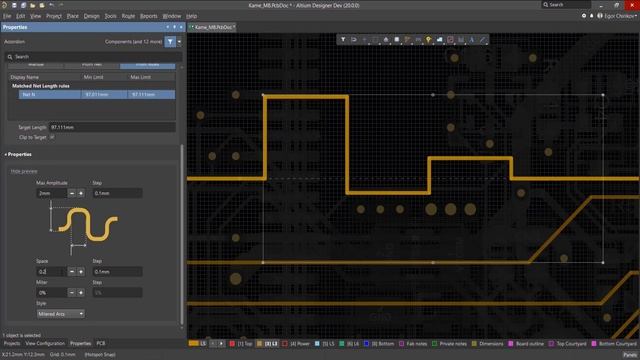Click the save all documents icon
Screen dimensions: 640x360
pos(23,5)
